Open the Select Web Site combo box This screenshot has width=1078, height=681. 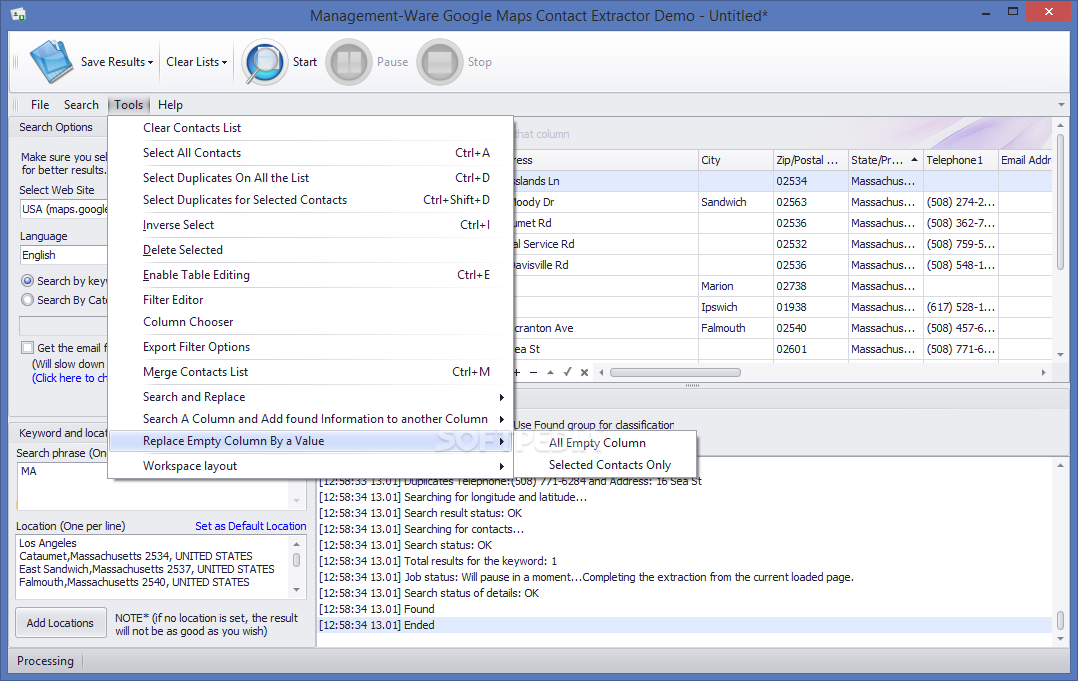(x=63, y=209)
